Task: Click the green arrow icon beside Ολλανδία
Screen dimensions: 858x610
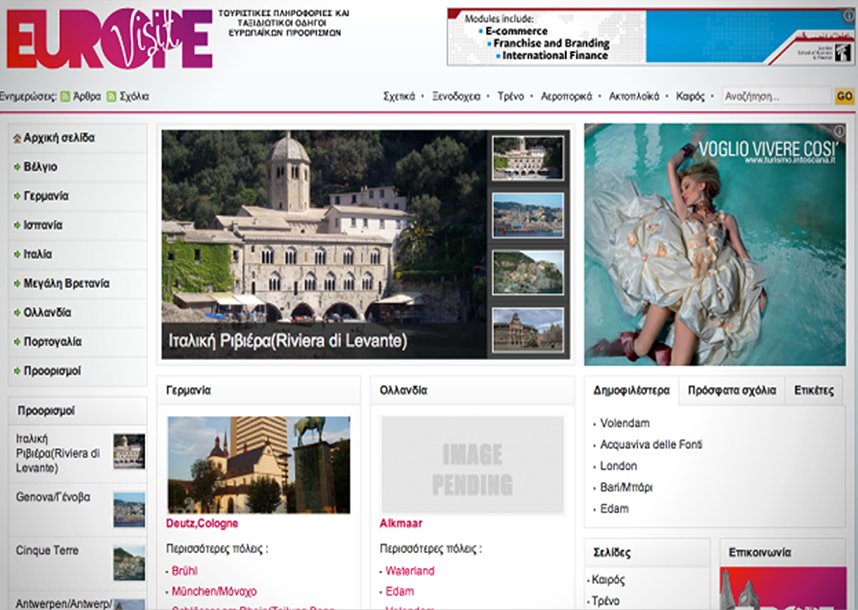Action: pos(16,313)
